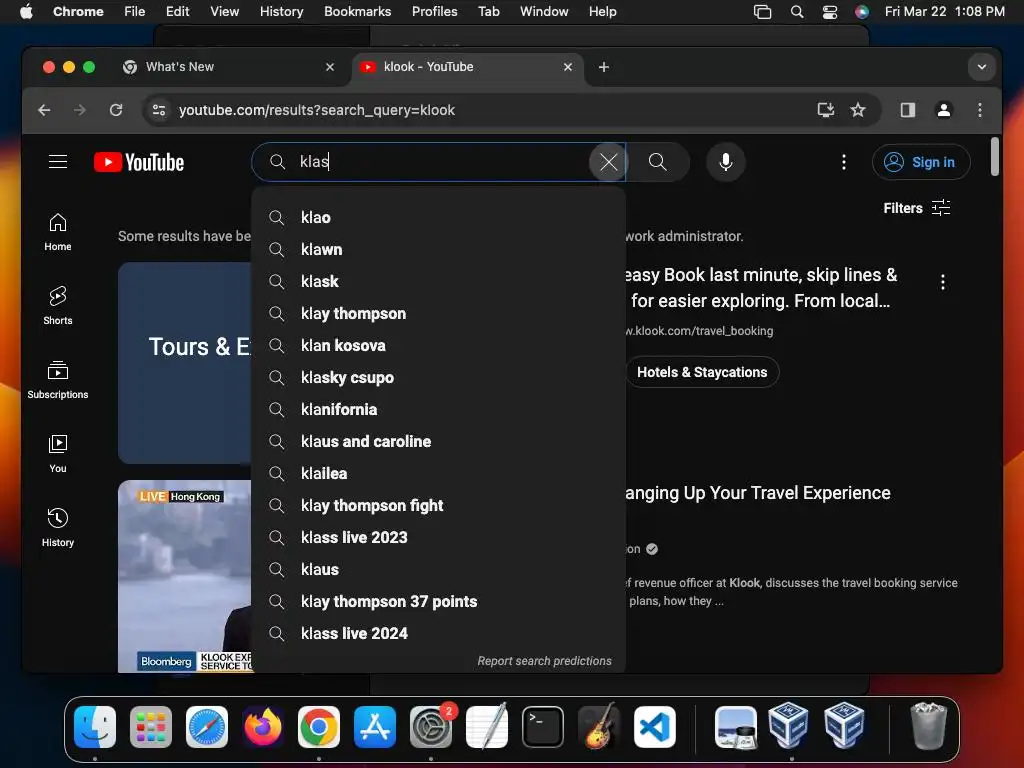Open History in the sidebar
1024x768 pixels.
(x=58, y=528)
